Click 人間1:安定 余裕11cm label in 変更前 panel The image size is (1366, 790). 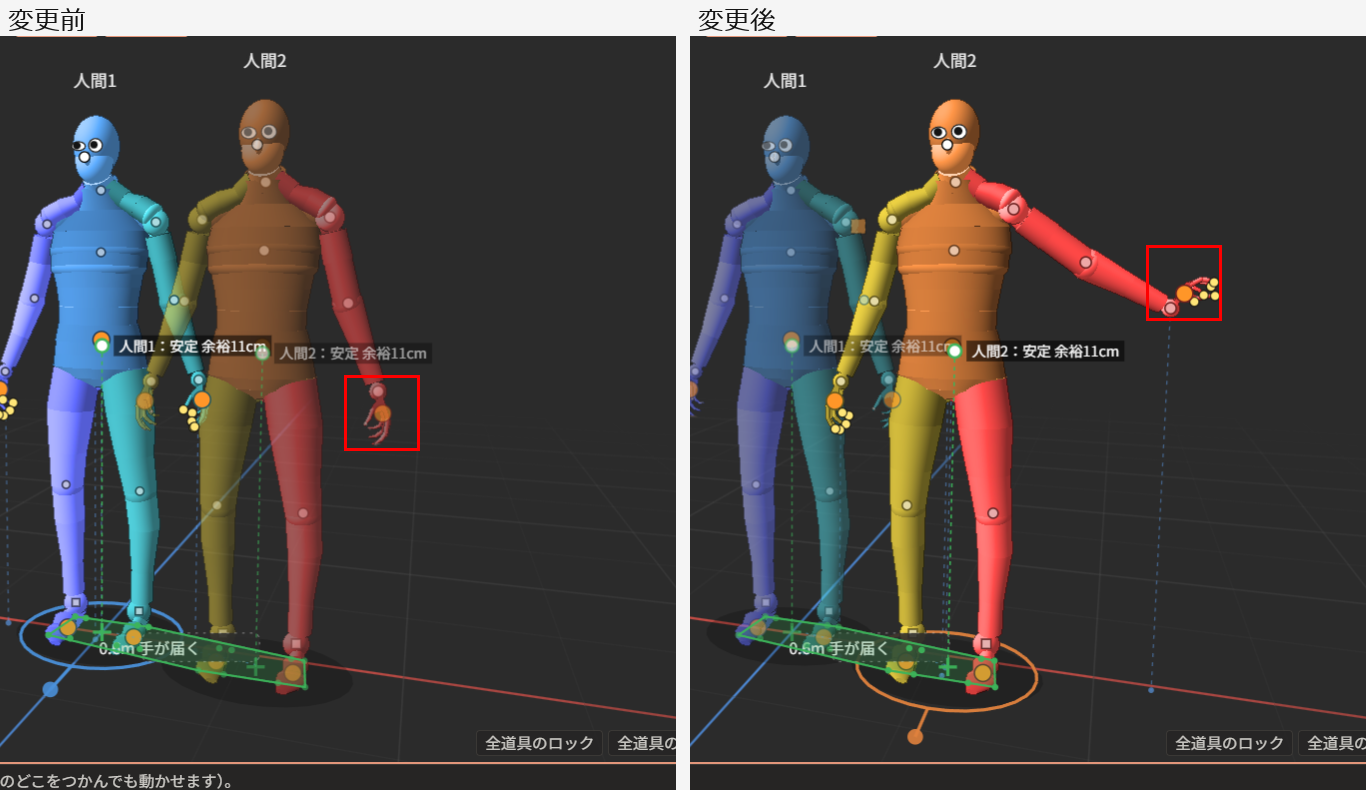[192, 346]
